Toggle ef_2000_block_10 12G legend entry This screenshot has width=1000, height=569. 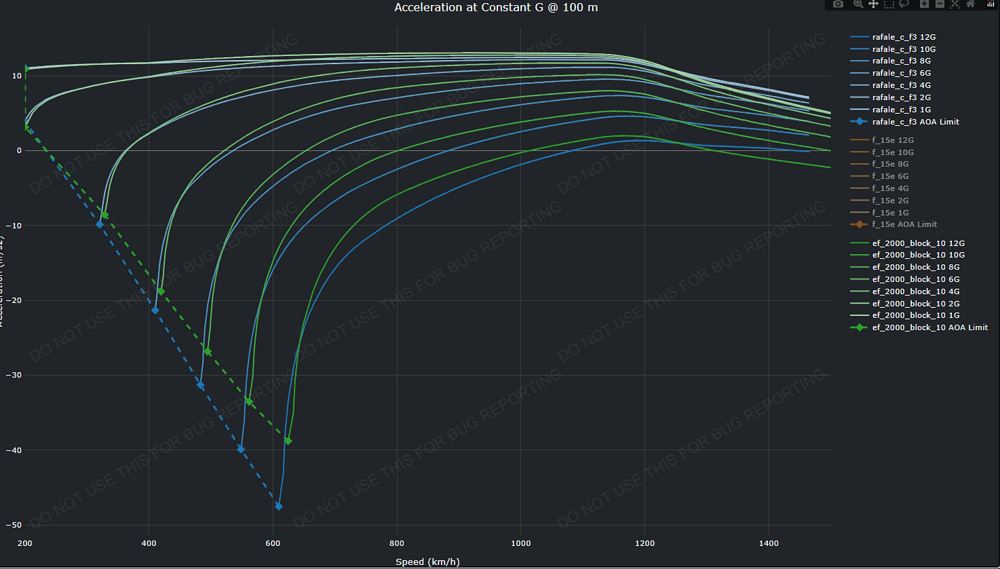pos(908,243)
